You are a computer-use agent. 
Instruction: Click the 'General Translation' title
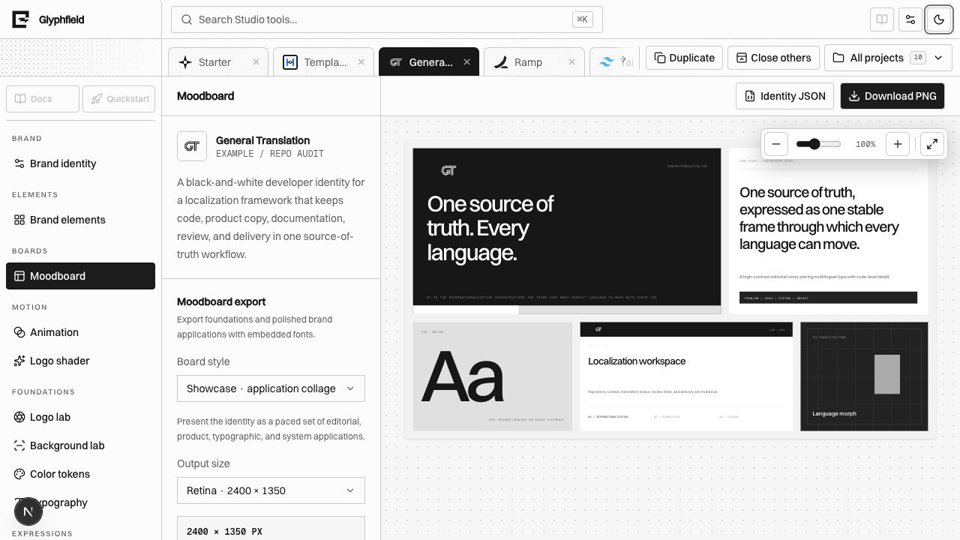point(263,140)
